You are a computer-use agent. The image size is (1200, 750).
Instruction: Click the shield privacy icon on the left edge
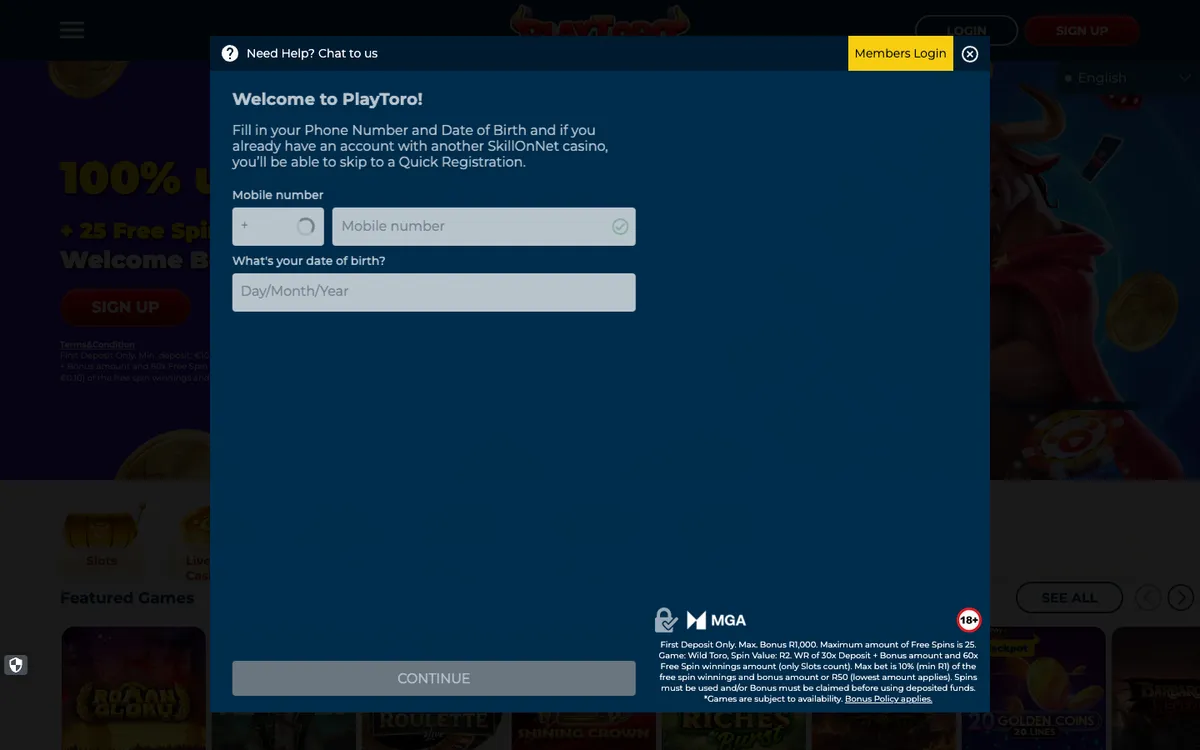coord(15,665)
